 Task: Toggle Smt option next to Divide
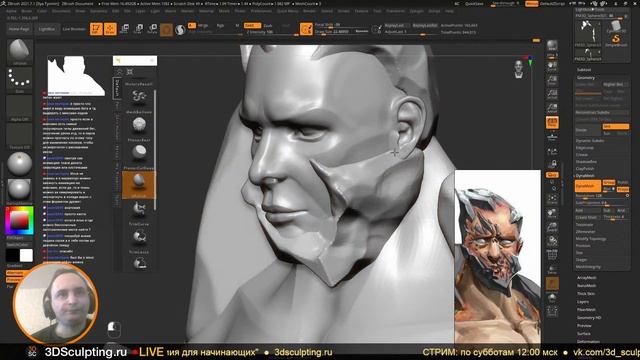615,127
